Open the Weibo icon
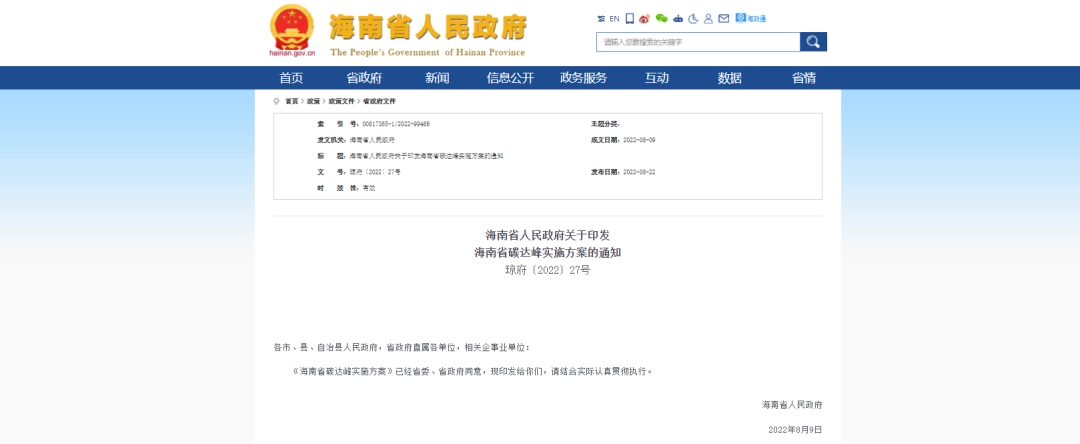1080x444 pixels. 645,18
